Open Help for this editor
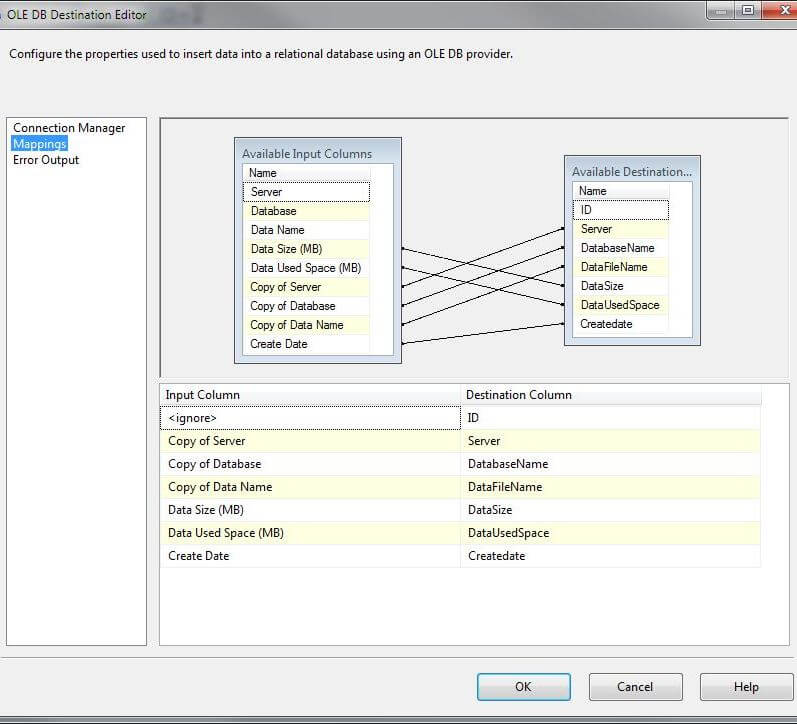The width and height of the screenshot is (797, 724). pos(746,686)
